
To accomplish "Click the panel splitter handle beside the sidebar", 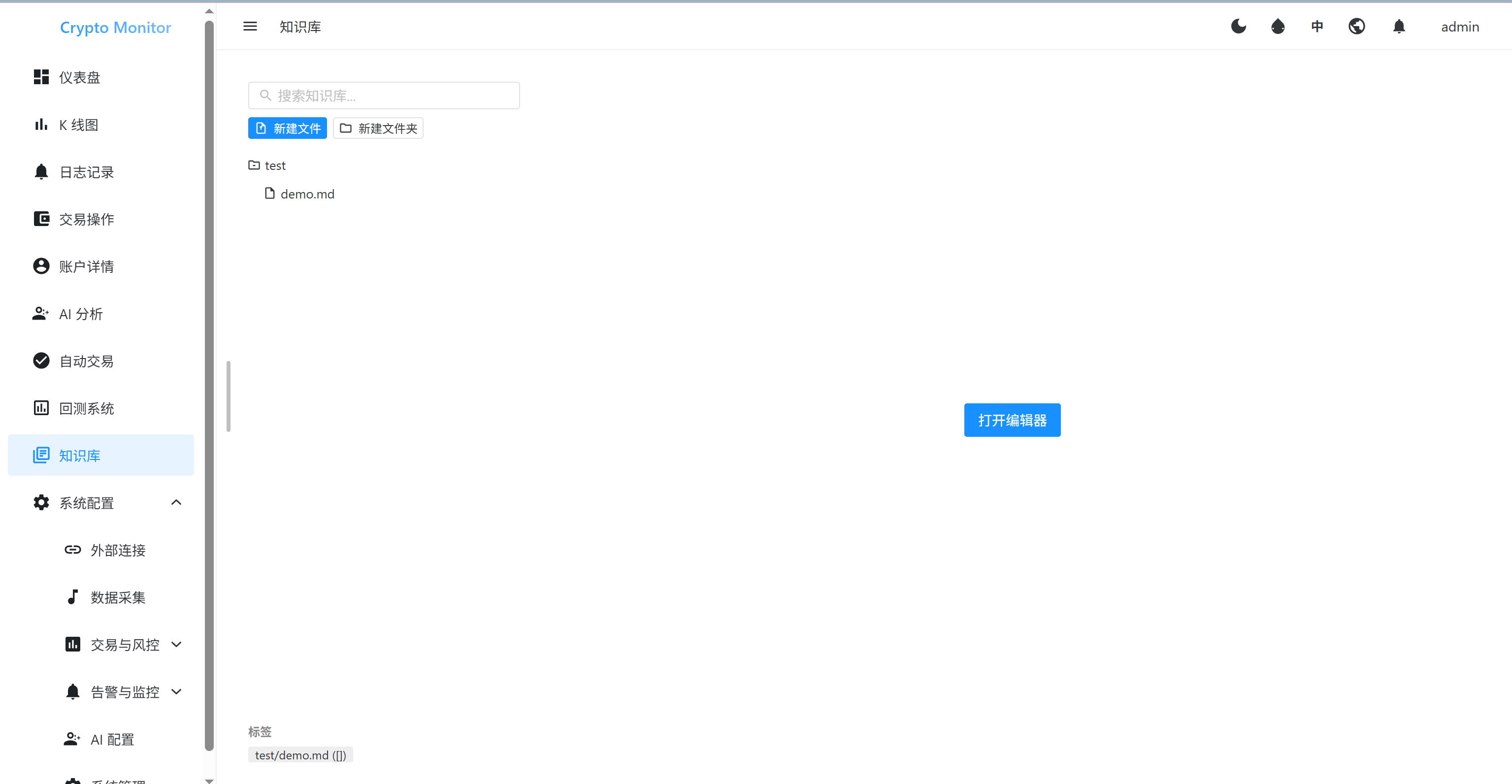I will (x=229, y=396).
